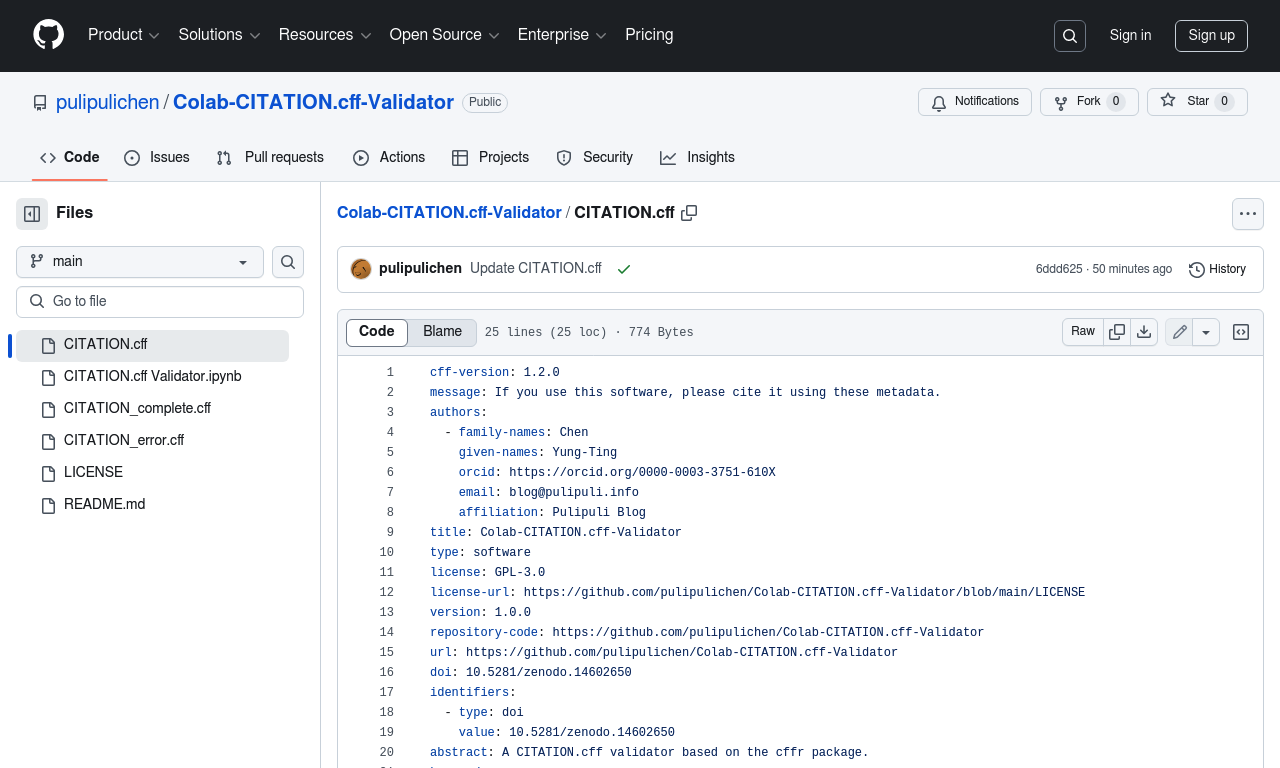Viewport: 1280px width, 768px height.
Task: Open the pulipulichen owner profile link
Action: tap(107, 102)
